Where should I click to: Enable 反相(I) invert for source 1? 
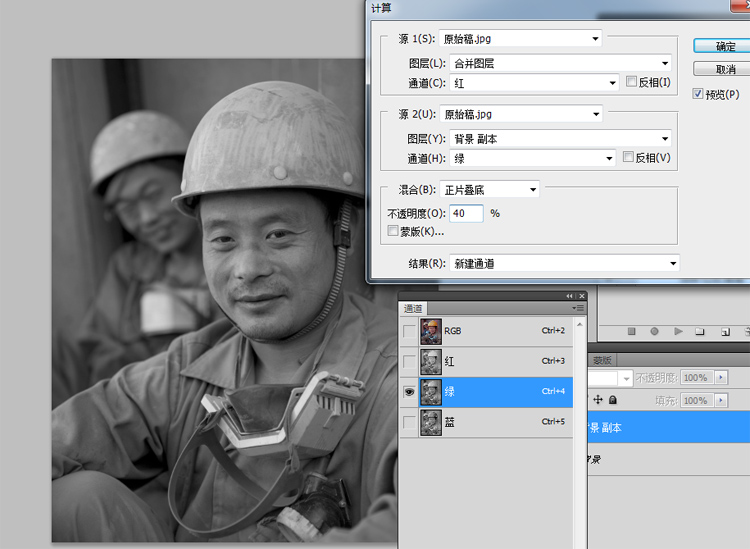point(631,82)
